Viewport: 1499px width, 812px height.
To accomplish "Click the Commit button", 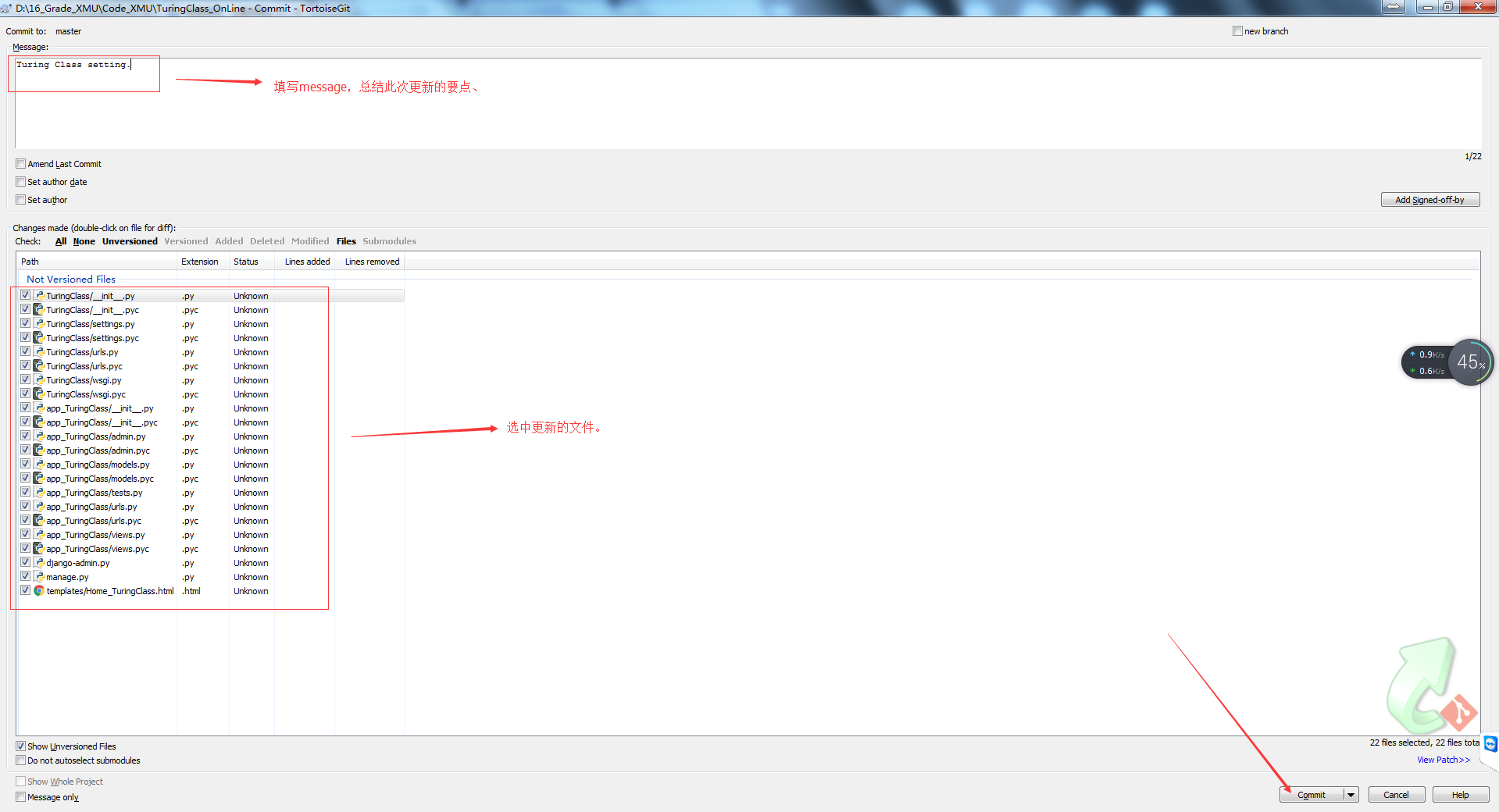I will coord(1312,795).
